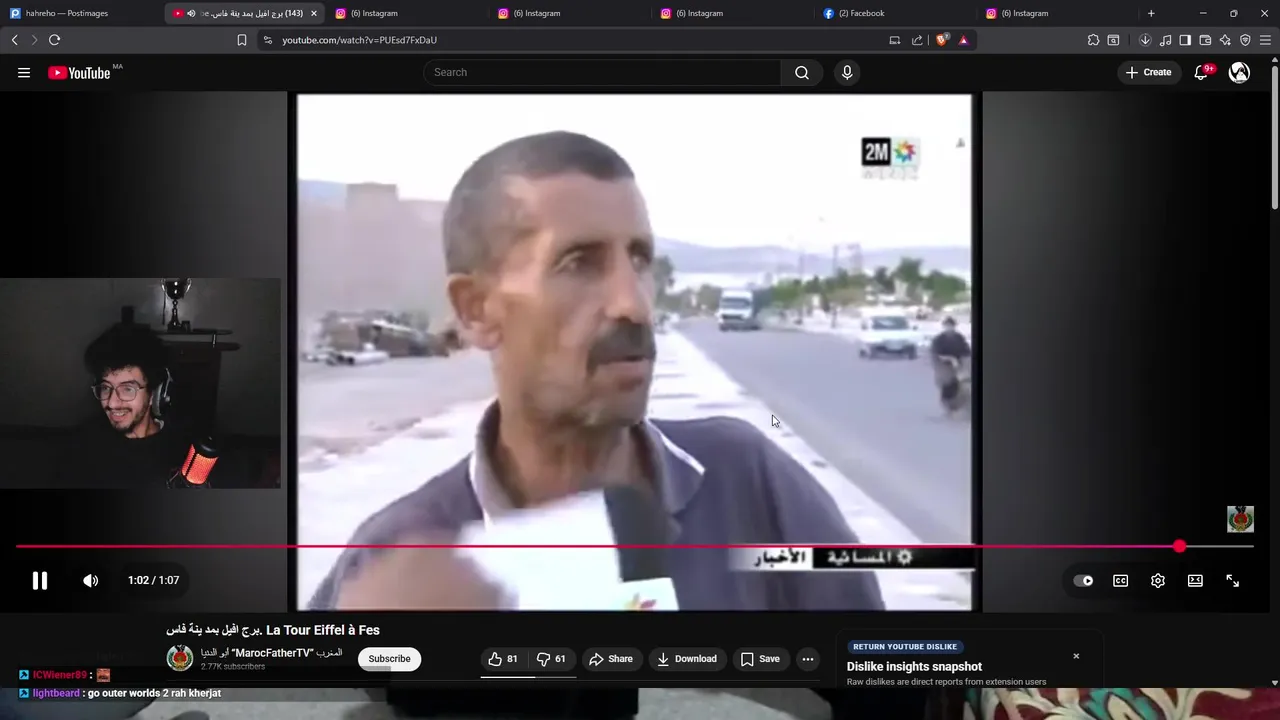
Task: Install or cast via screen icon in address bar
Action: tap(895, 40)
